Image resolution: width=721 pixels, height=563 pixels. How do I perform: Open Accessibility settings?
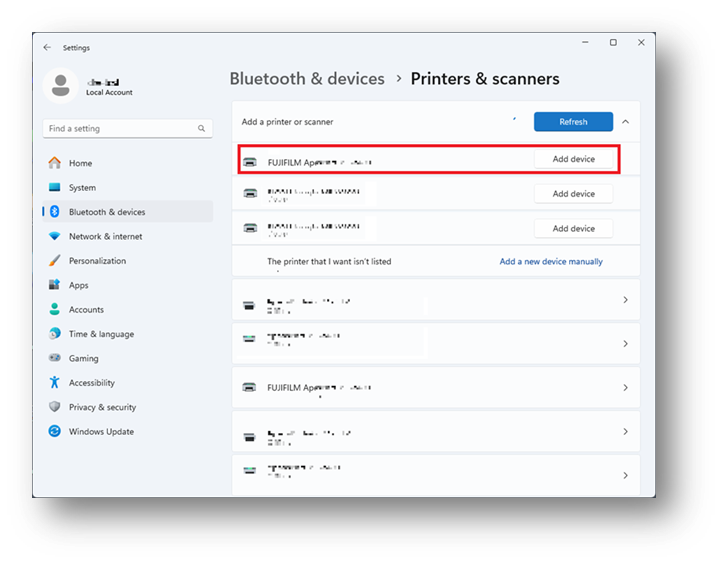pyautogui.click(x=91, y=383)
